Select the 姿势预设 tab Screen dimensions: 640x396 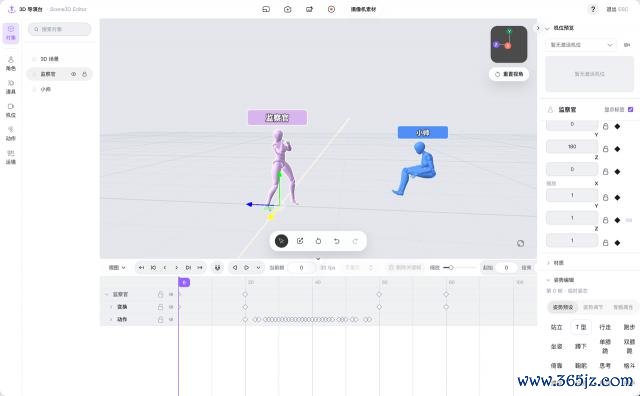[563, 307]
